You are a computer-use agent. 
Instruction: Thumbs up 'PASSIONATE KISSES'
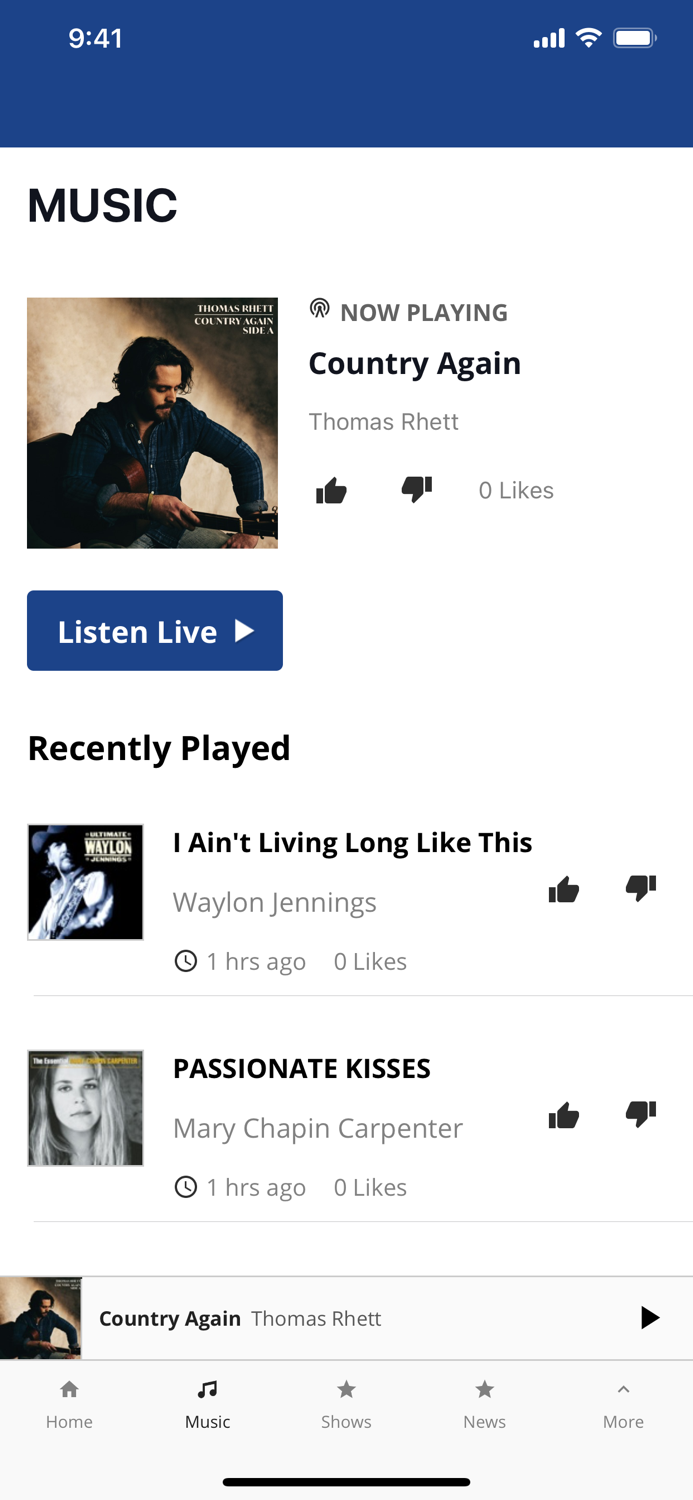[x=564, y=1112]
